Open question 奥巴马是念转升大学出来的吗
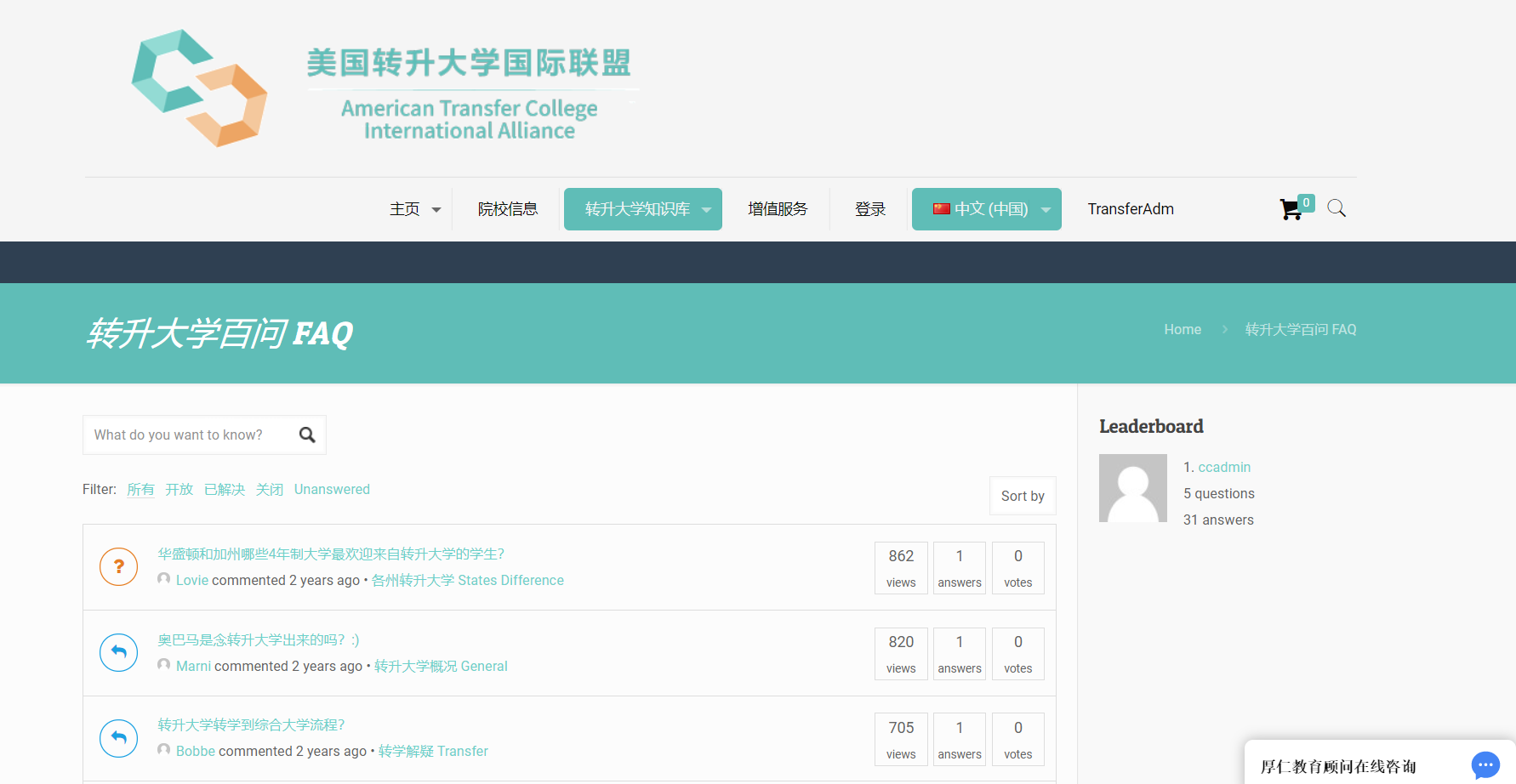This screenshot has width=1516, height=784. click(259, 640)
